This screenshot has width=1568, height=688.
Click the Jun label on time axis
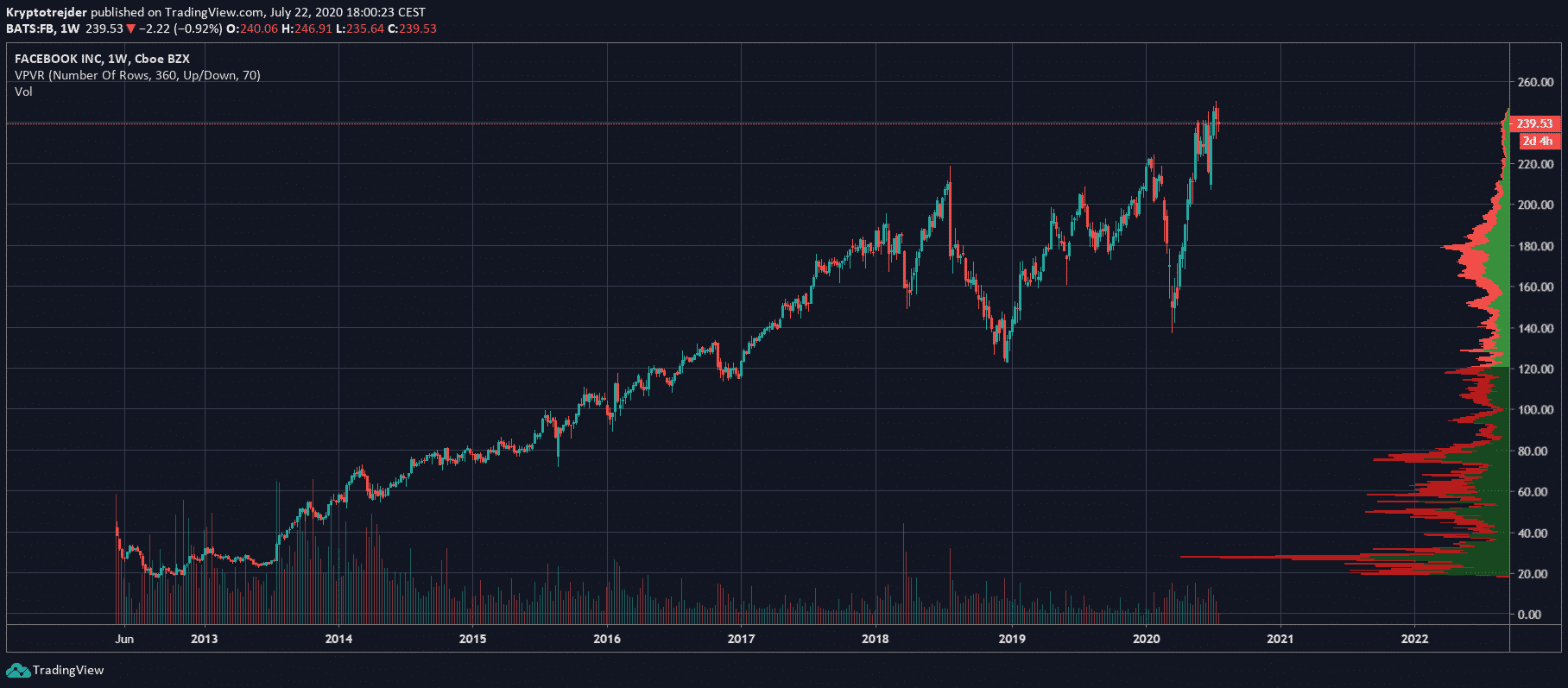(124, 639)
